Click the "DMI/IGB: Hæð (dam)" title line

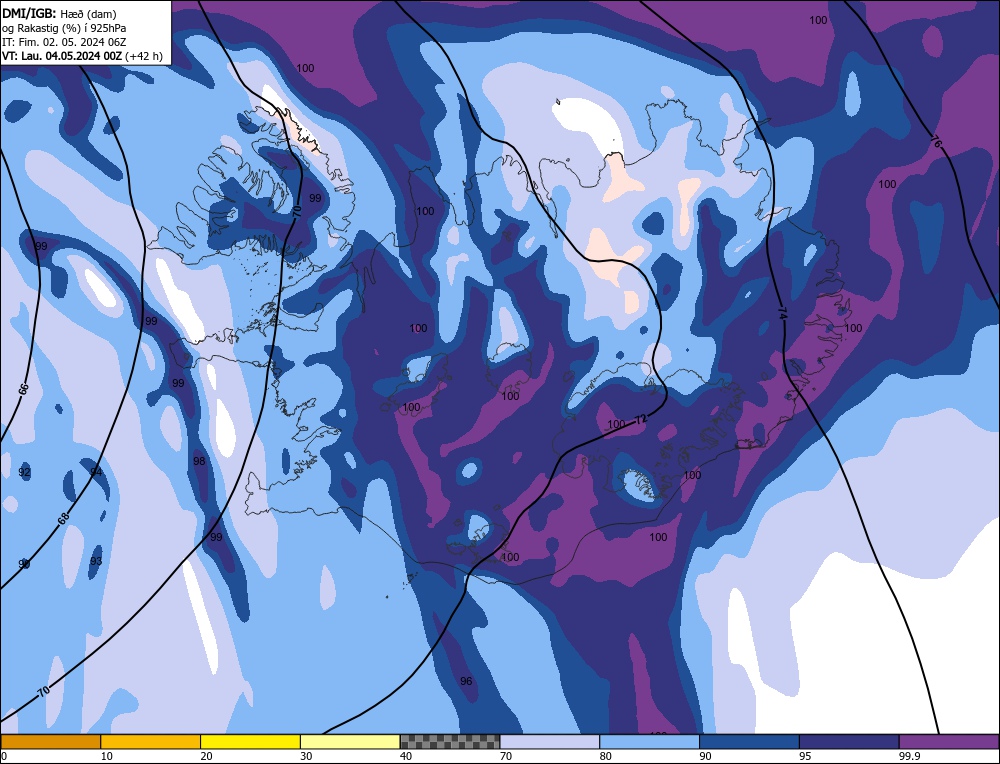tap(59, 13)
